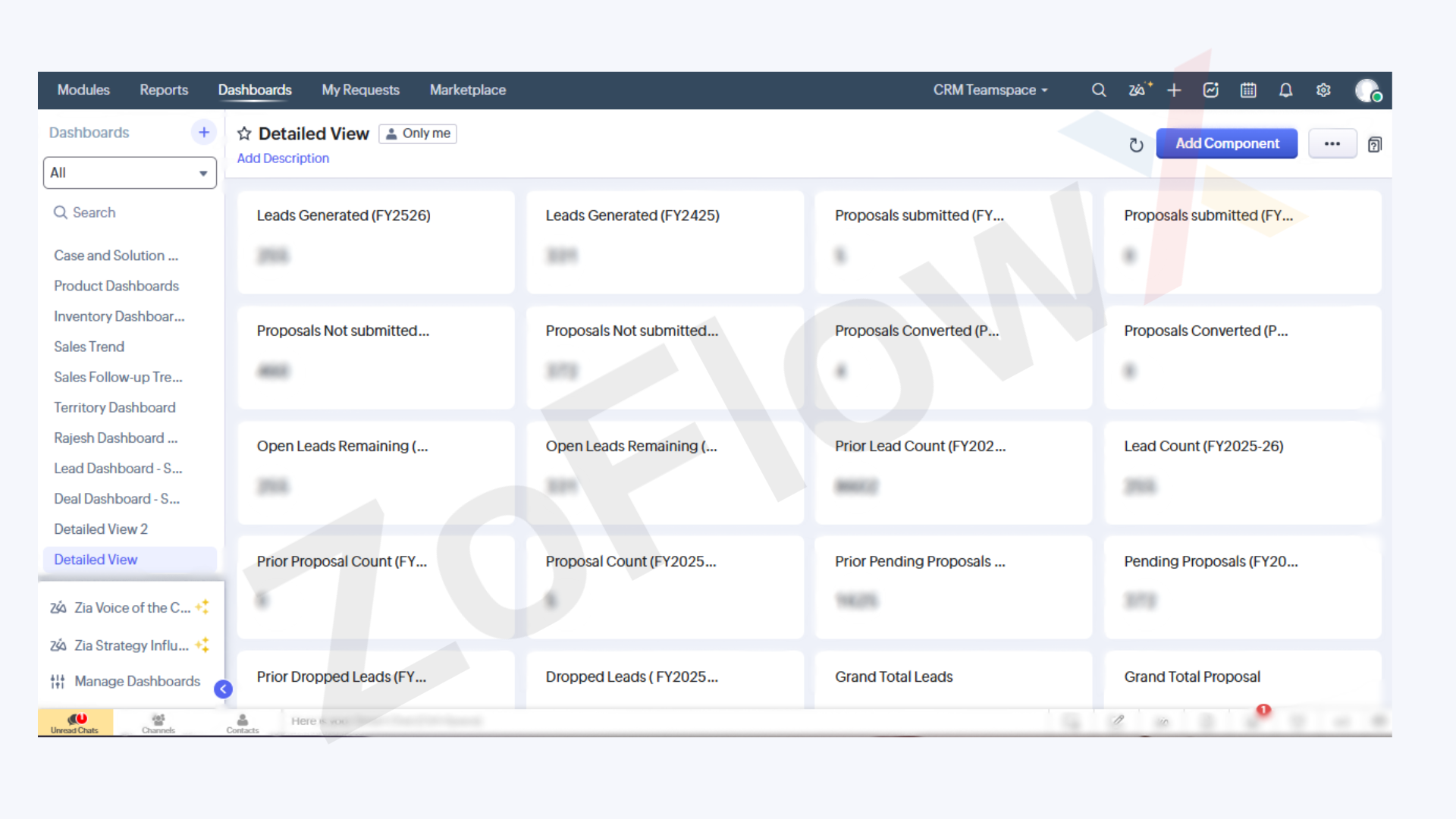Viewport: 1456px width, 819px height.
Task: Select Detailed View 2 dashboard
Action: click(101, 529)
